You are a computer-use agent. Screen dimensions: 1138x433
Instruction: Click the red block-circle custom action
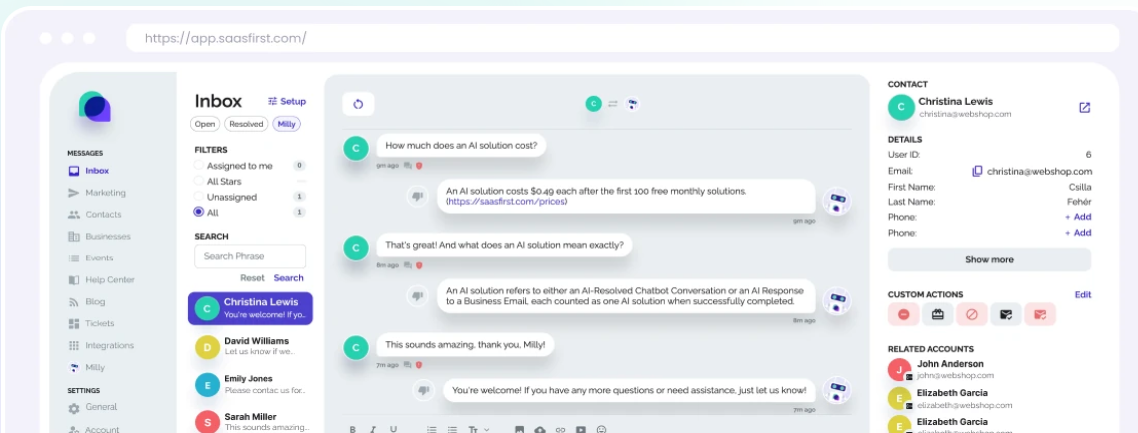pos(971,314)
